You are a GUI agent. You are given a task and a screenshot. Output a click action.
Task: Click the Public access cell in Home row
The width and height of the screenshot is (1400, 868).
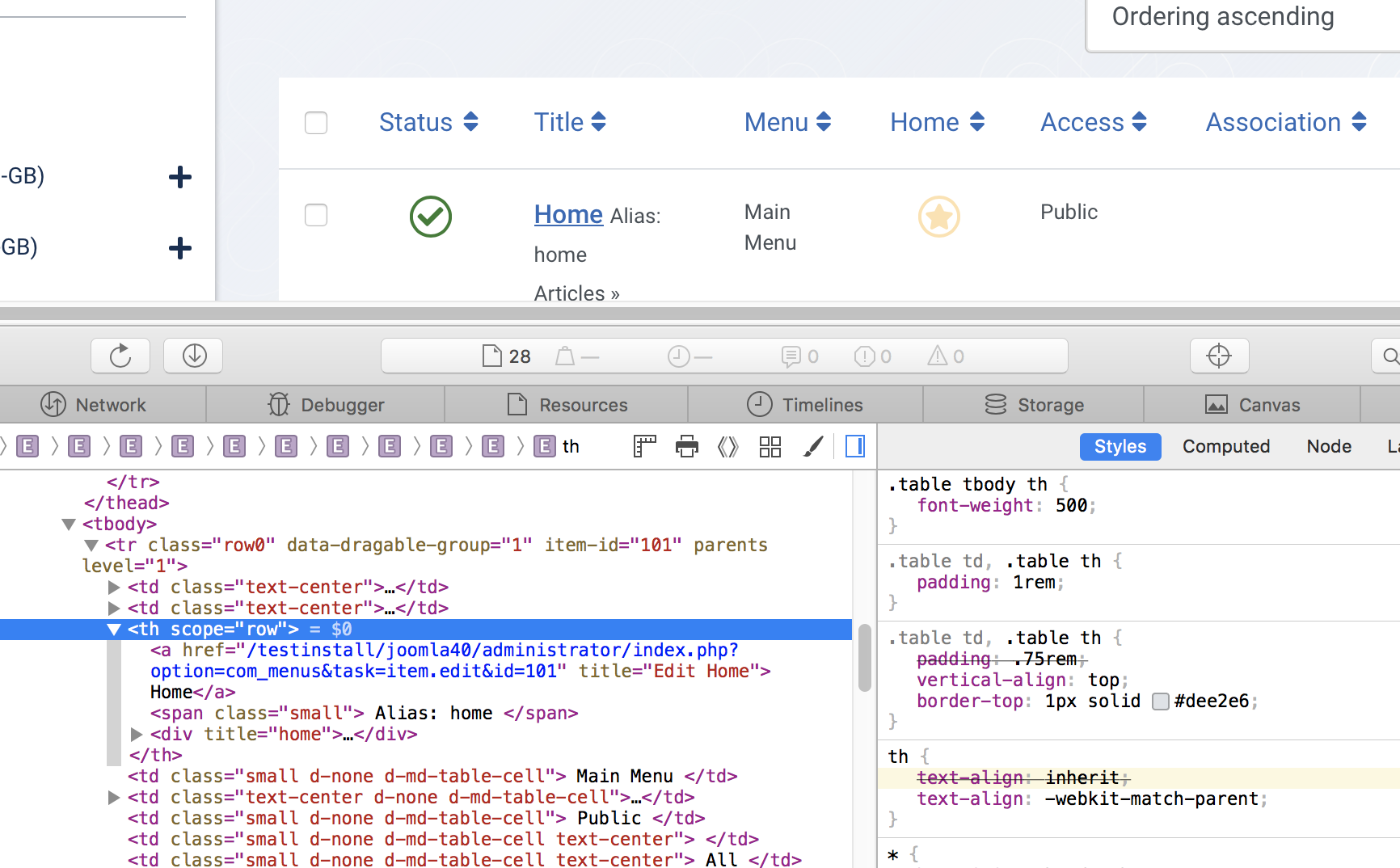tap(1069, 212)
